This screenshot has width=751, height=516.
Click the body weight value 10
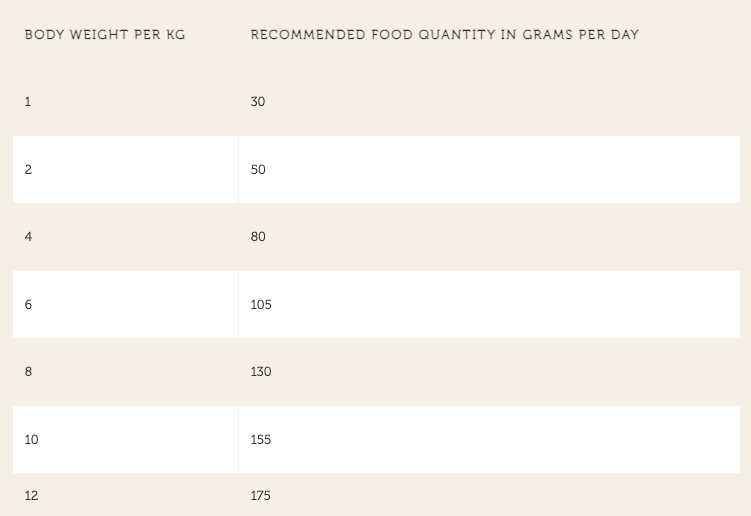click(31, 440)
